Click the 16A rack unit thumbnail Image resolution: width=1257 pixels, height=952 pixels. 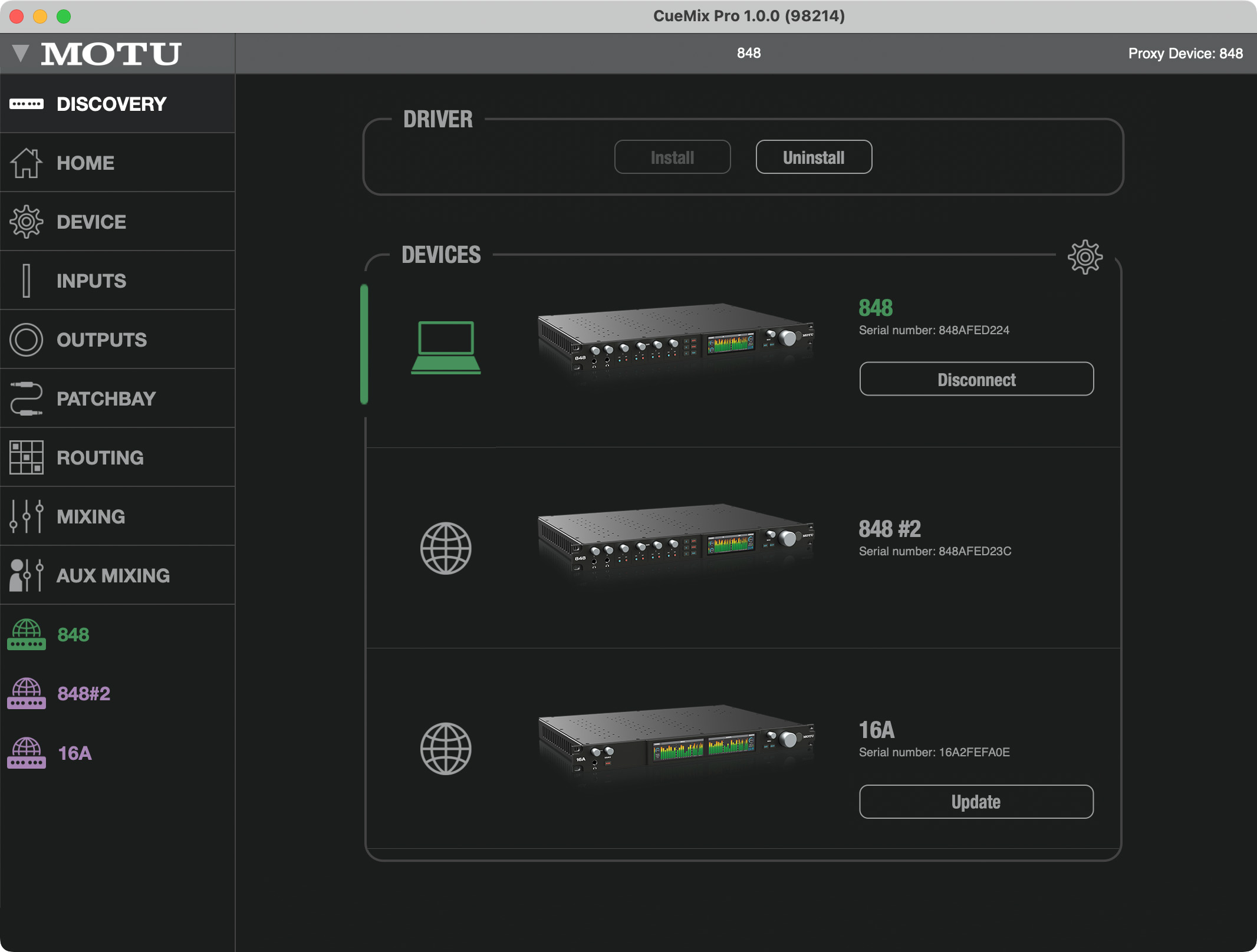[x=676, y=743]
